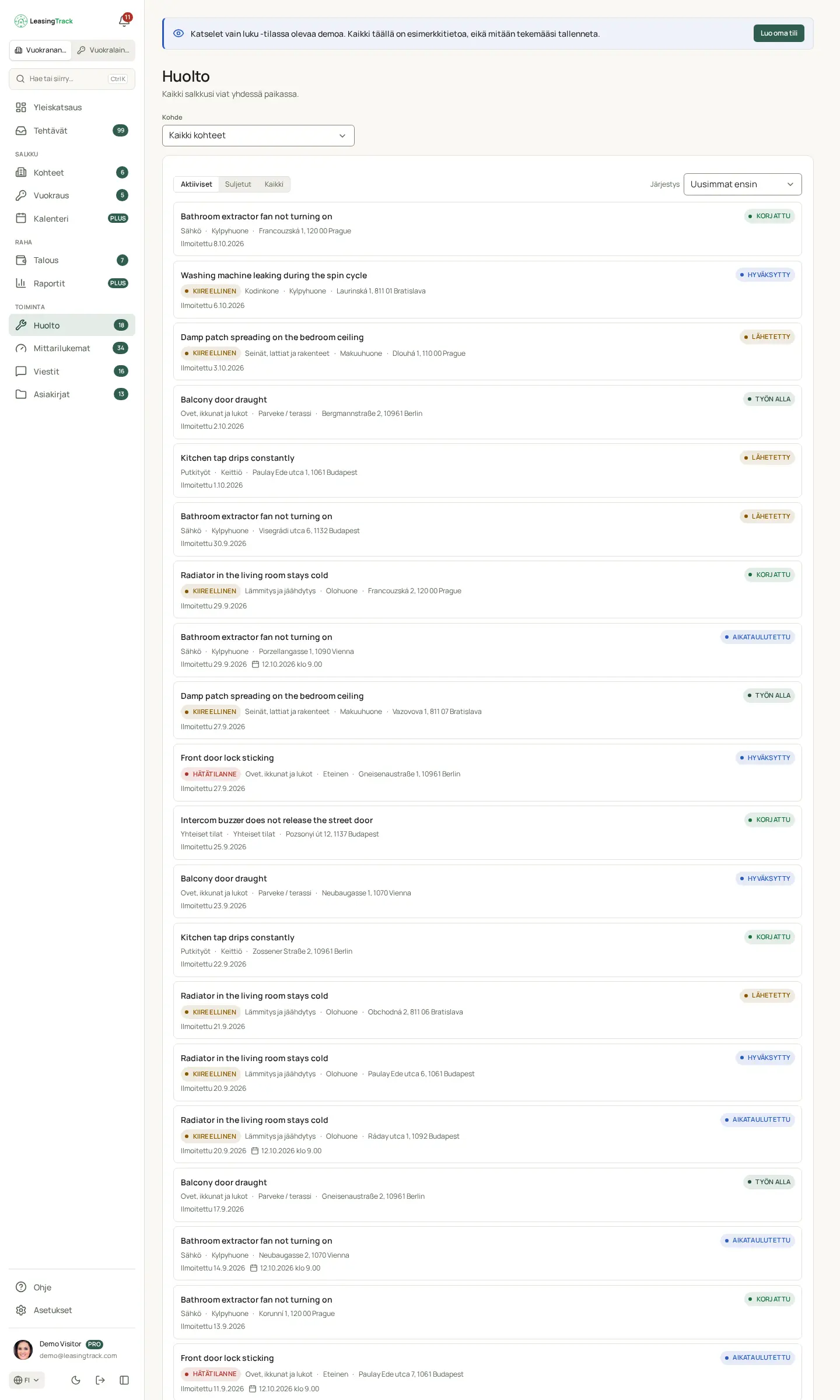Click Aikataulutettu status on Porzellangasse ticket
840x1400 pixels.
pos(757,637)
